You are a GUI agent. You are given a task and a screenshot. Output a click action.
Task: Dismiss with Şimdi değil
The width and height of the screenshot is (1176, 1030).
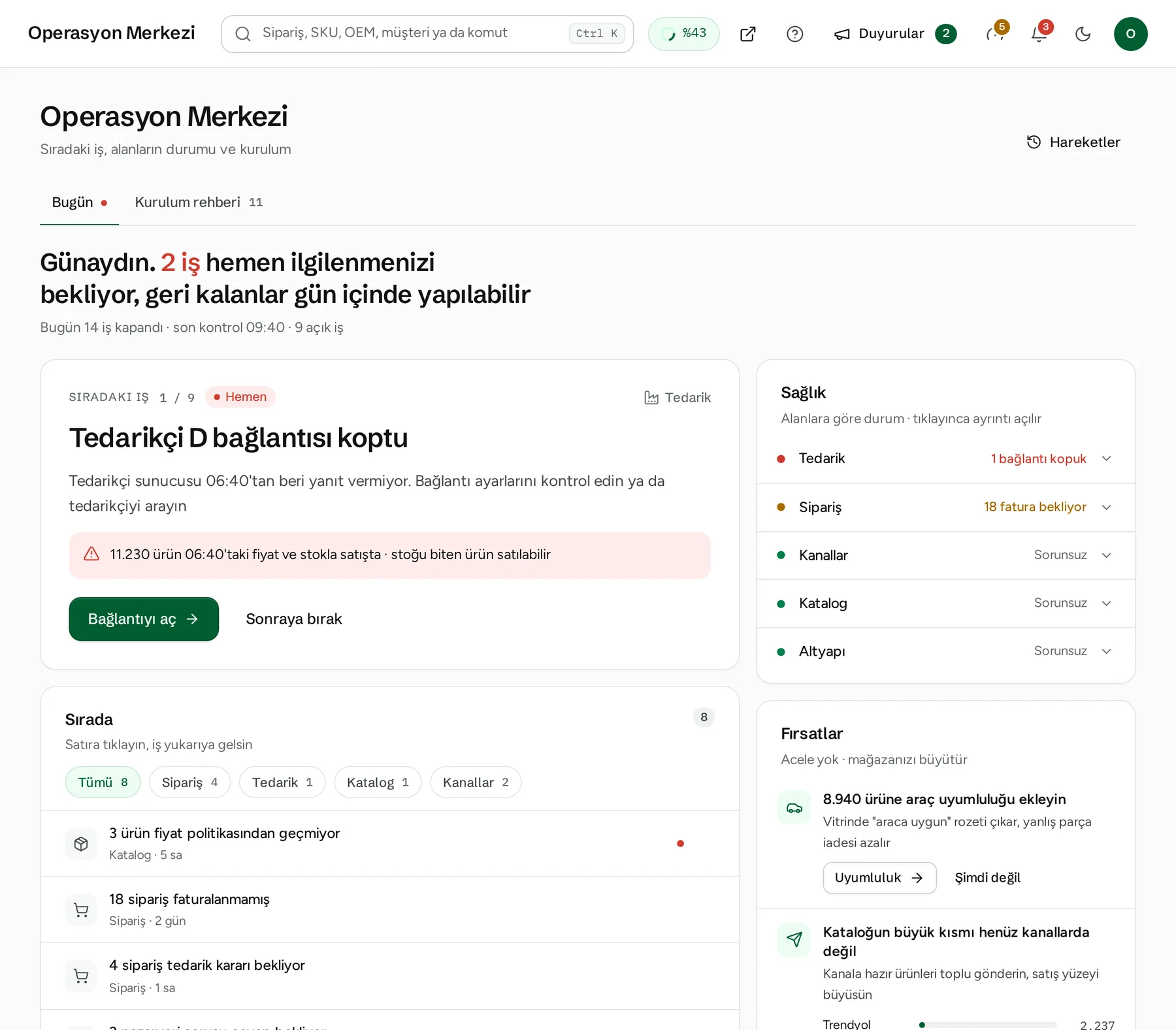987,878
